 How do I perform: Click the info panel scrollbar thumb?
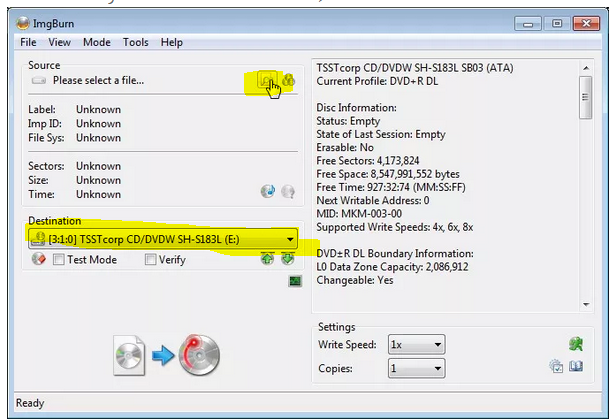coord(585,97)
